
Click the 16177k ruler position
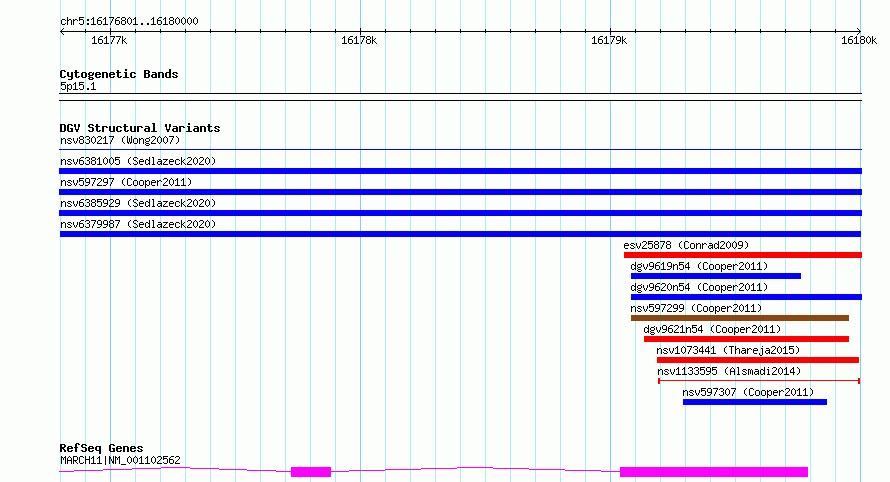tap(109, 40)
